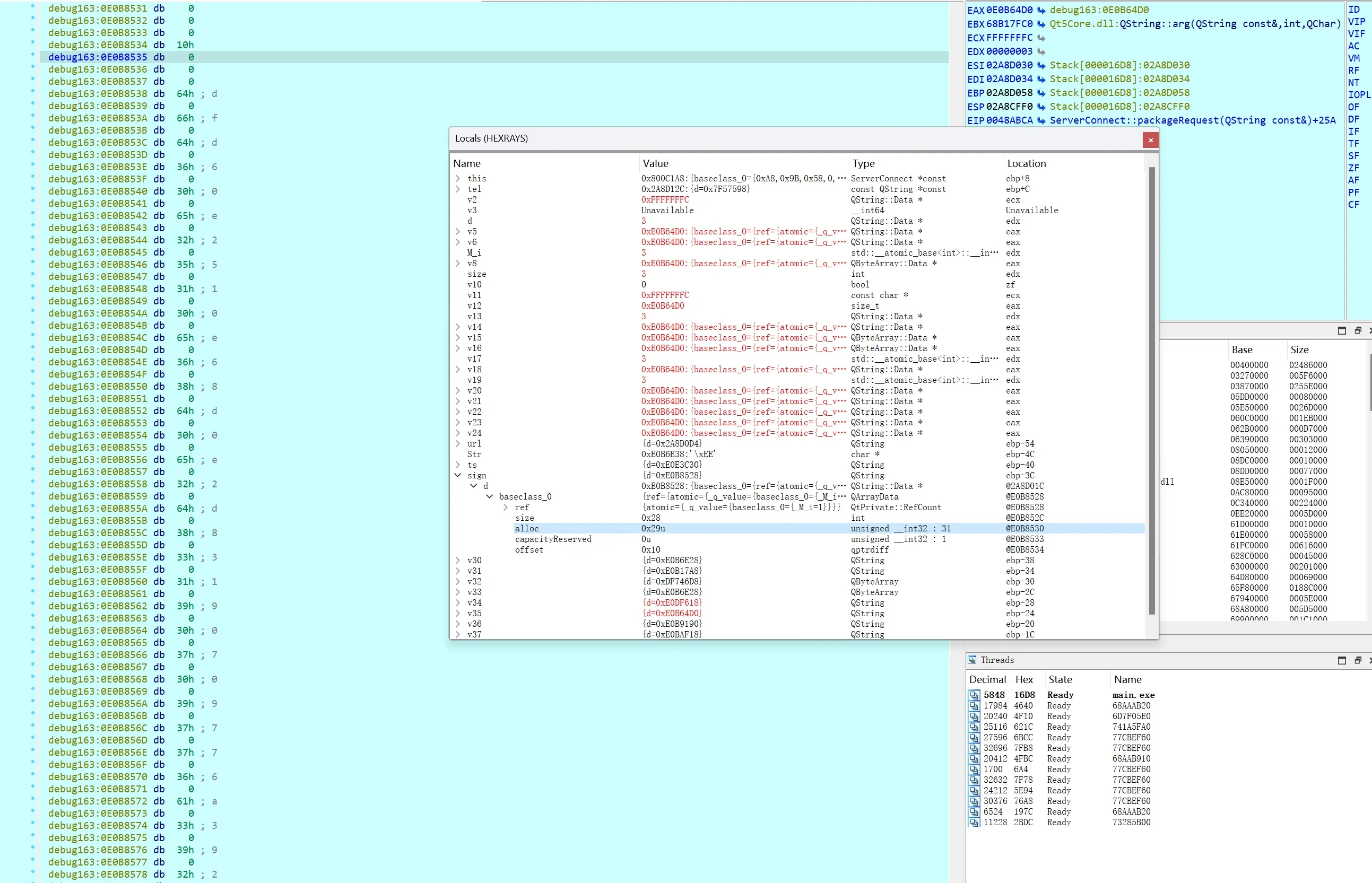Screen dimensions: 1372x883
Task: Click disassembly line debug163:0E0B8538
Action: coord(493,94)
